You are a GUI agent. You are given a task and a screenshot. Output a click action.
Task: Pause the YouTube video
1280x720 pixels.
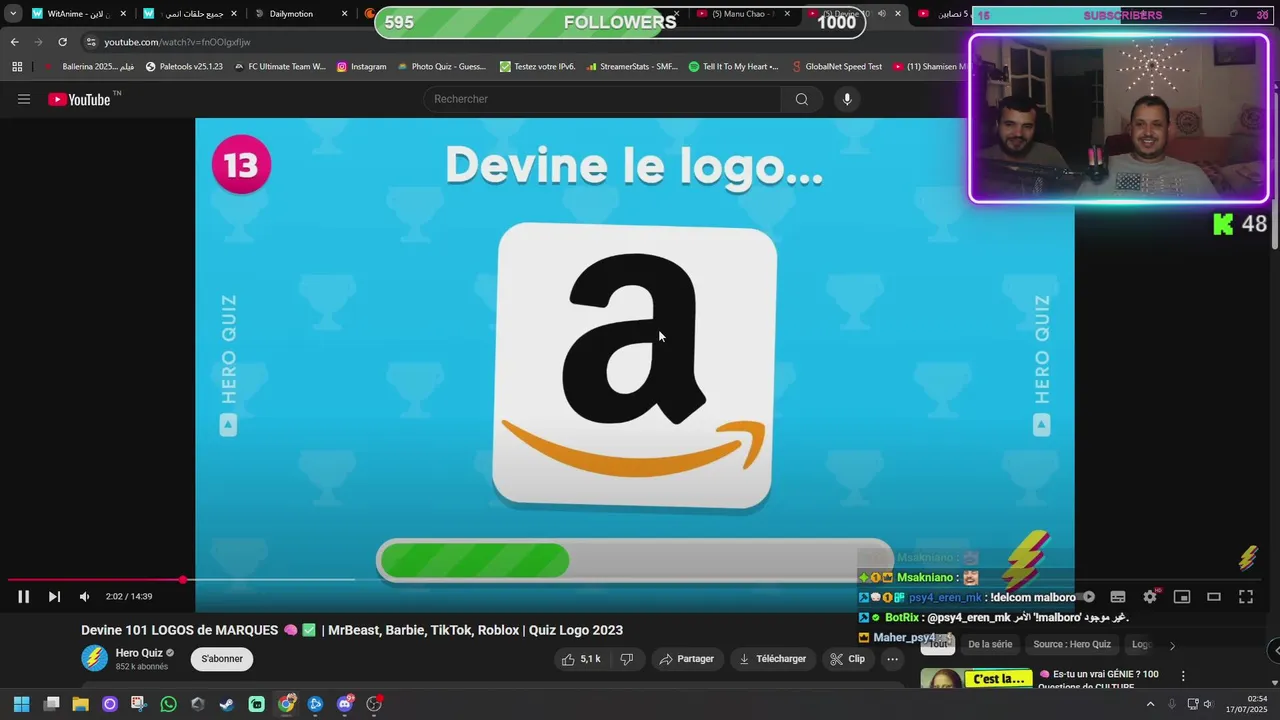(23, 597)
